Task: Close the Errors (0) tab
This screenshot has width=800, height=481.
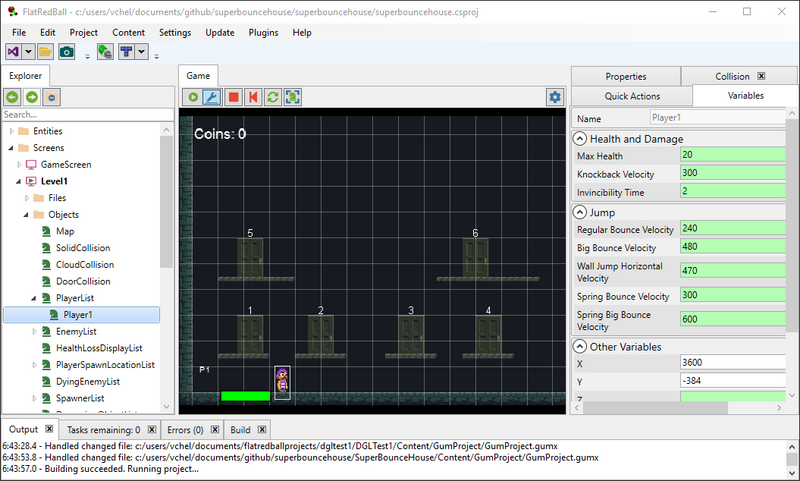Action: pyautogui.click(x=215, y=429)
